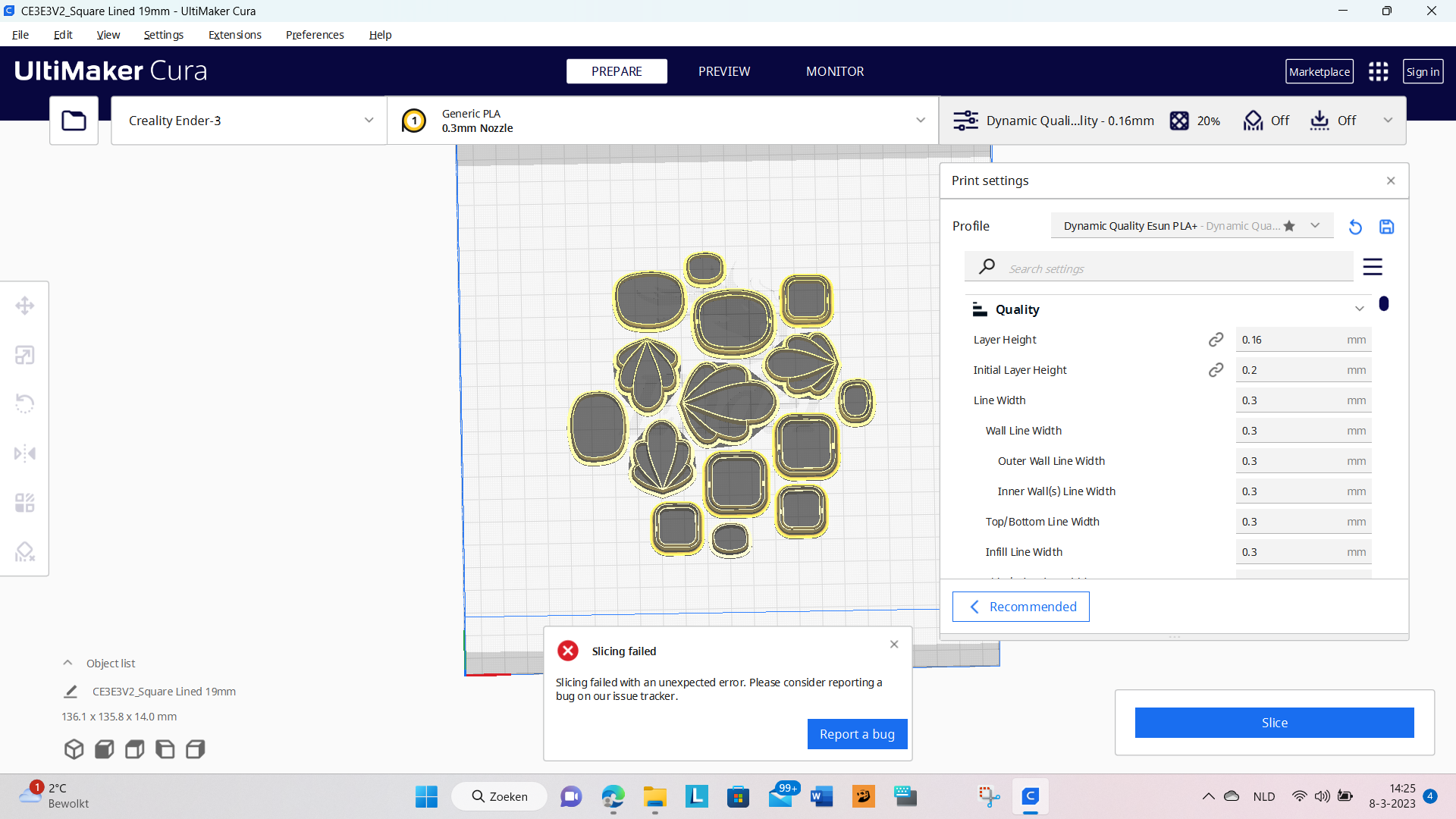Image resolution: width=1456 pixels, height=819 pixels.
Task: Click the extruder 1 material icon
Action: pos(414,121)
